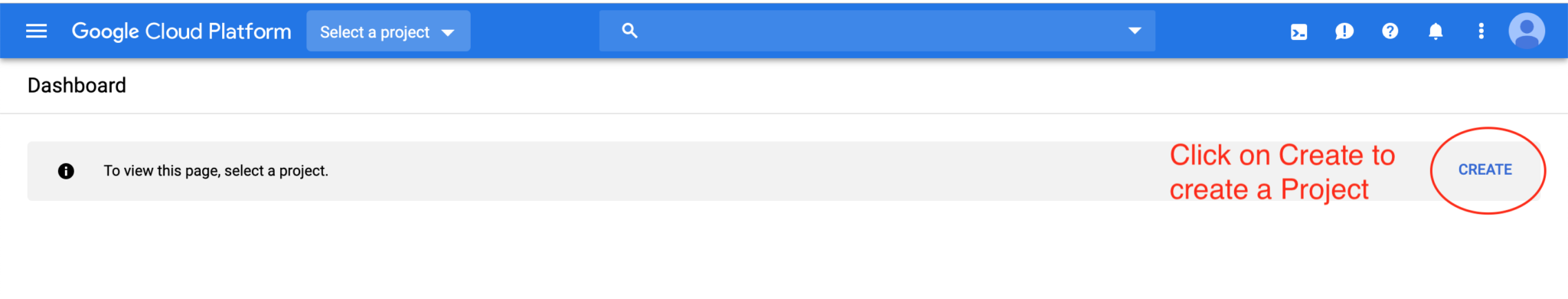Viewport: 1568px width, 299px height.
Task: Click the empty middle of the gray info banner
Action: pyautogui.click(x=727, y=171)
